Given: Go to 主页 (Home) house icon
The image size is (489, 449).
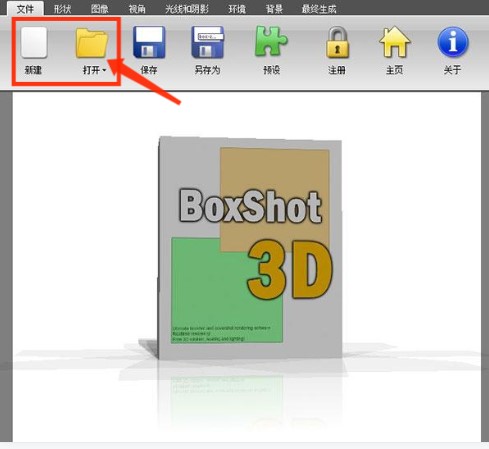Looking at the screenshot, I should tap(395, 42).
